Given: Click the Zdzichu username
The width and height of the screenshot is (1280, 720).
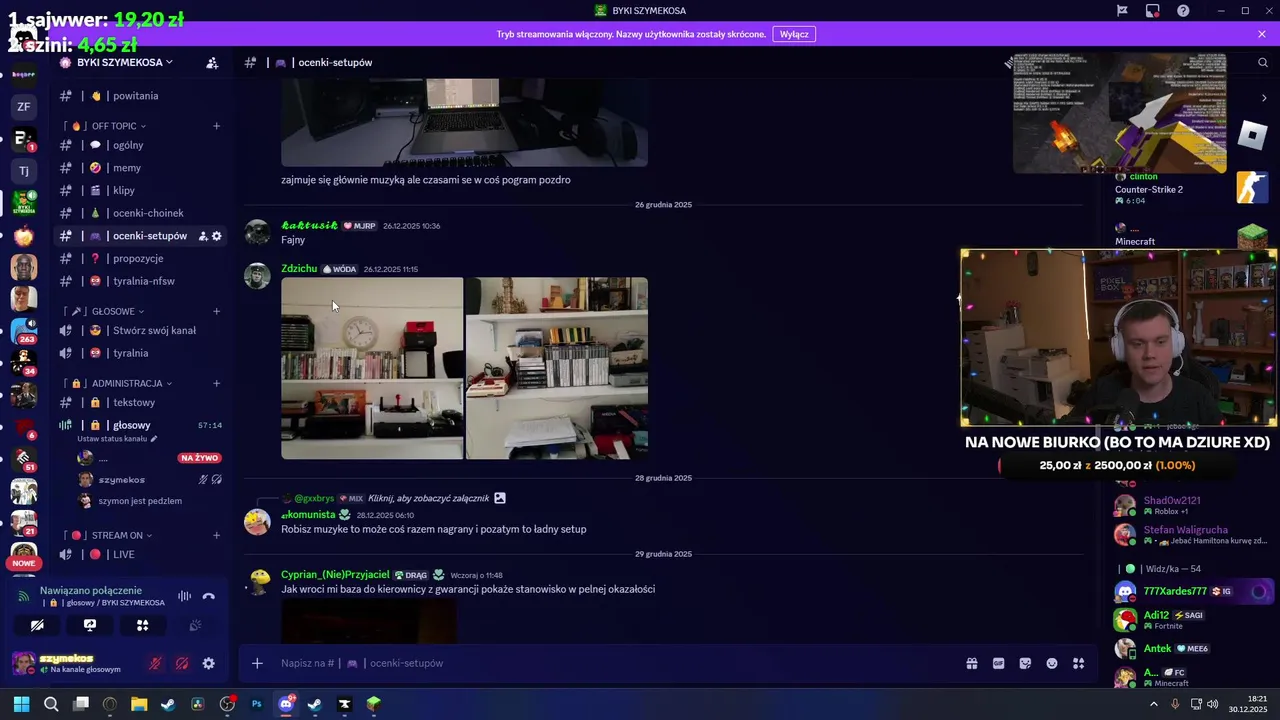Looking at the screenshot, I should (299, 268).
